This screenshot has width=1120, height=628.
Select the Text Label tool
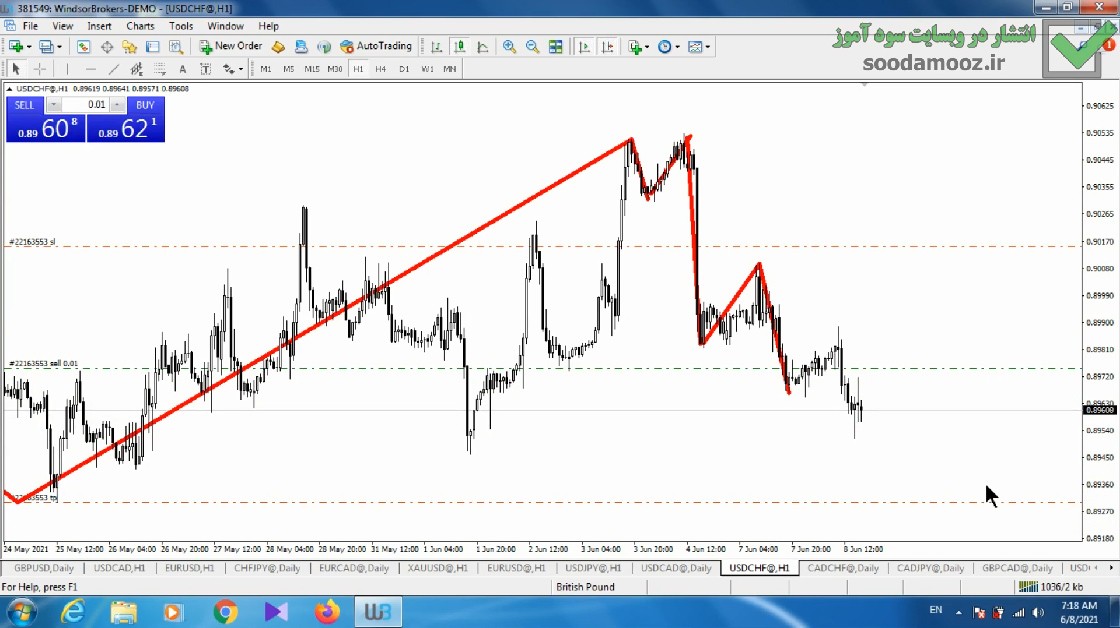tap(206, 69)
